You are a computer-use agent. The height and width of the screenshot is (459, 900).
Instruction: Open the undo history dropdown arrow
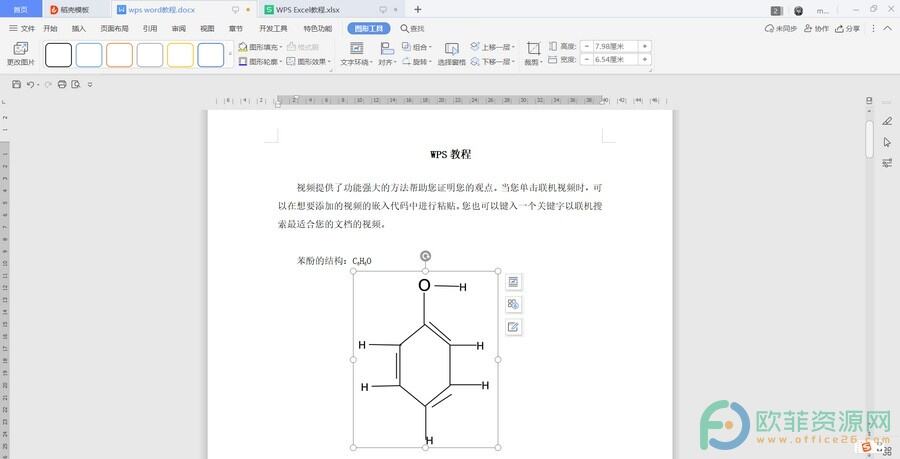[x=38, y=85]
